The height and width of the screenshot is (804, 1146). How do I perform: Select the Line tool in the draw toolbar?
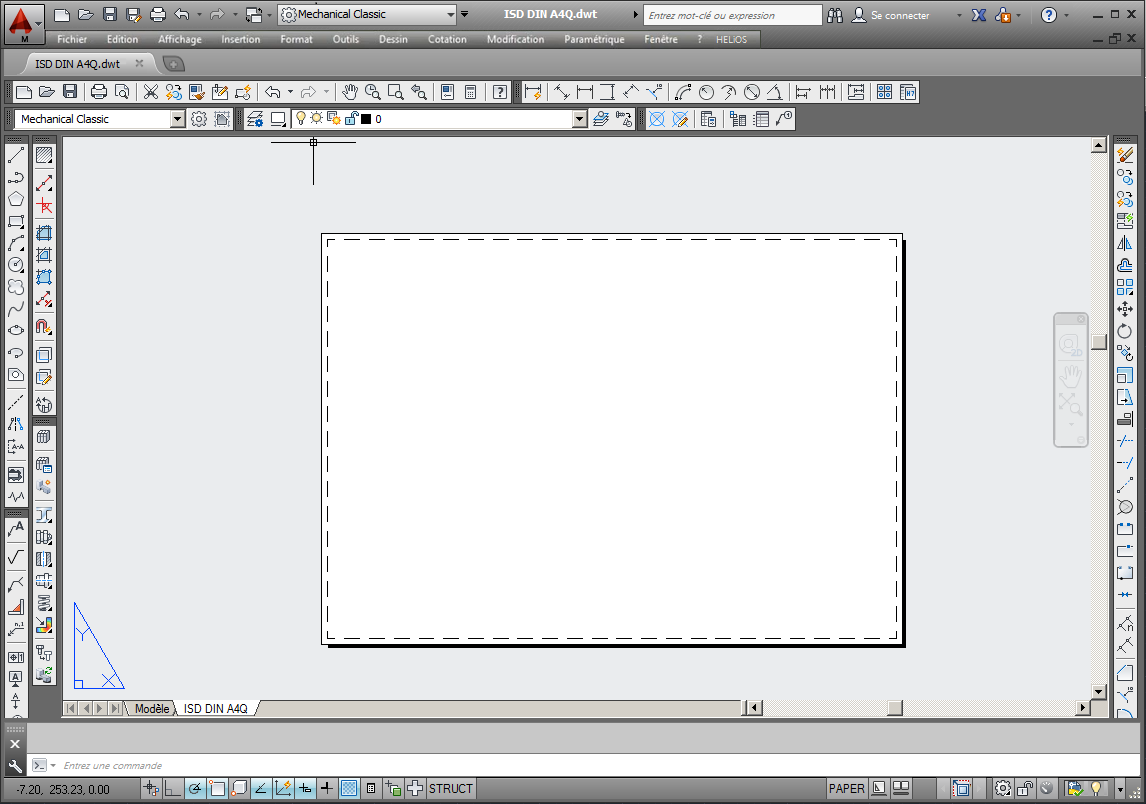(16, 155)
